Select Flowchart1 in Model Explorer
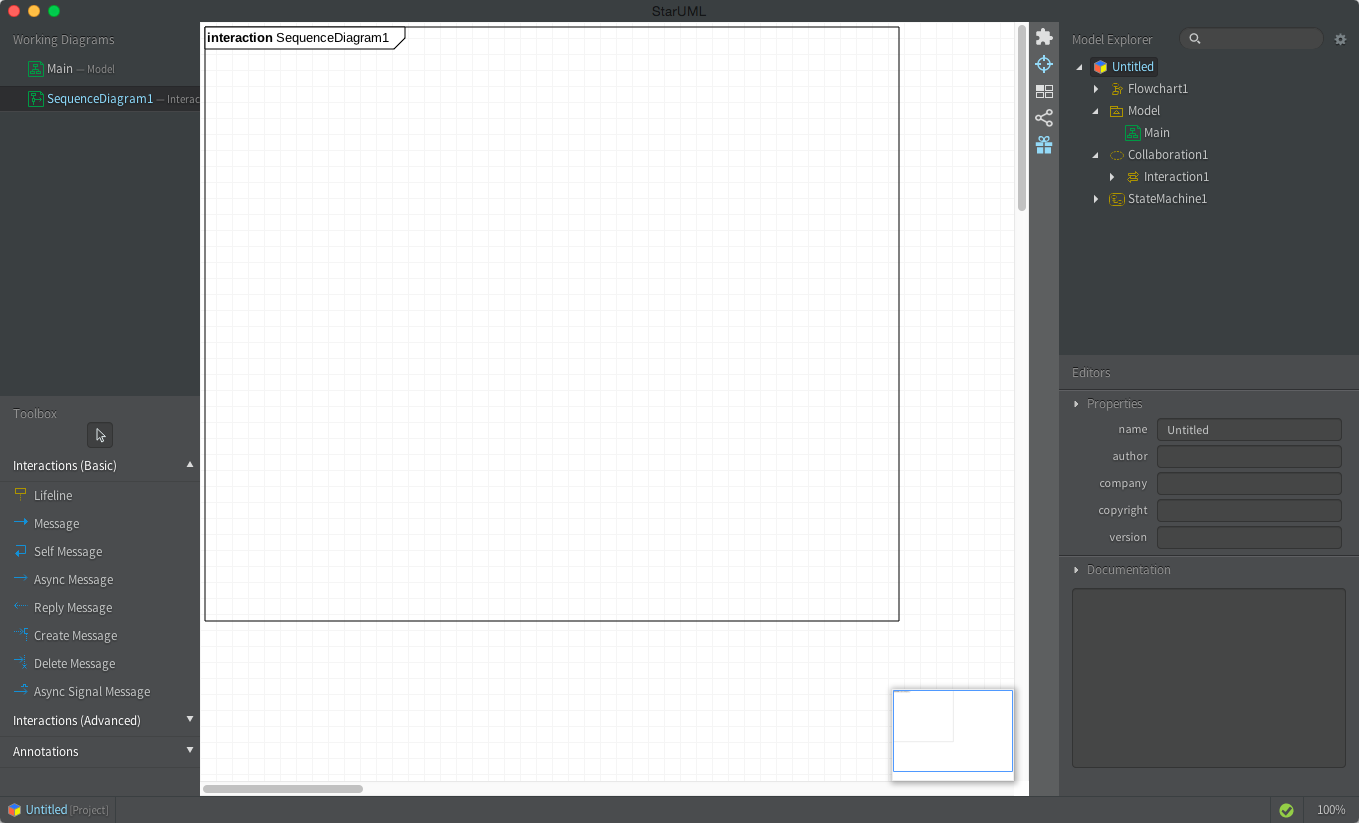The image size is (1359, 823). 1158,89
